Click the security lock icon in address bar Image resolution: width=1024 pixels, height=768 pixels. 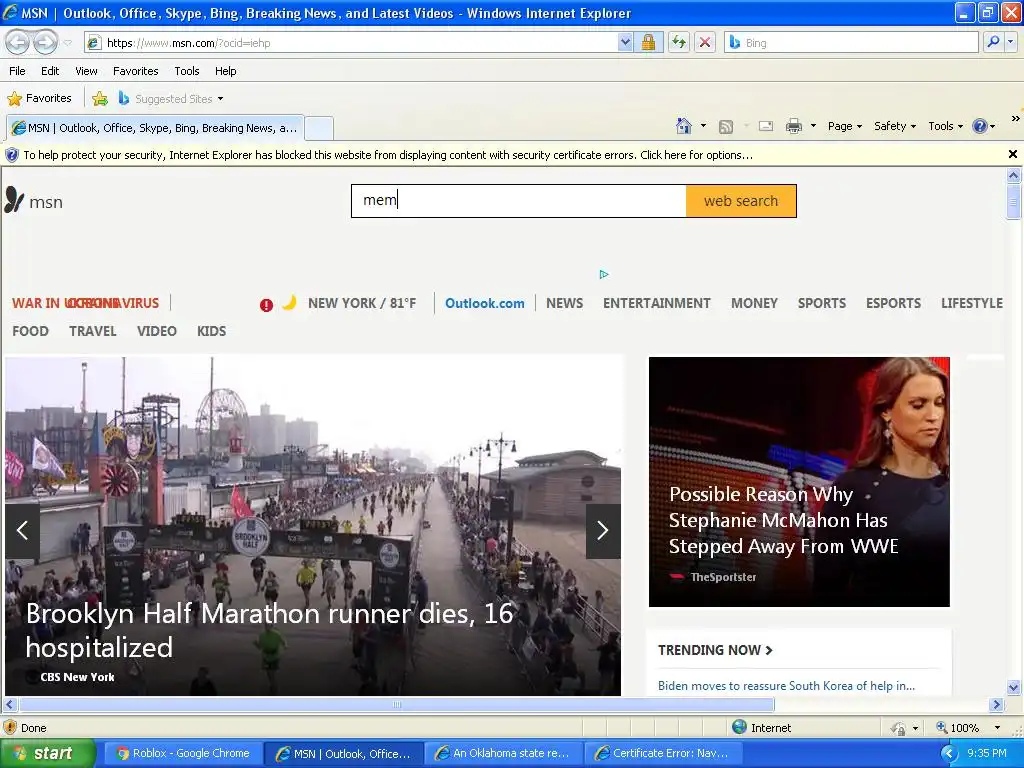click(x=648, y=42)
